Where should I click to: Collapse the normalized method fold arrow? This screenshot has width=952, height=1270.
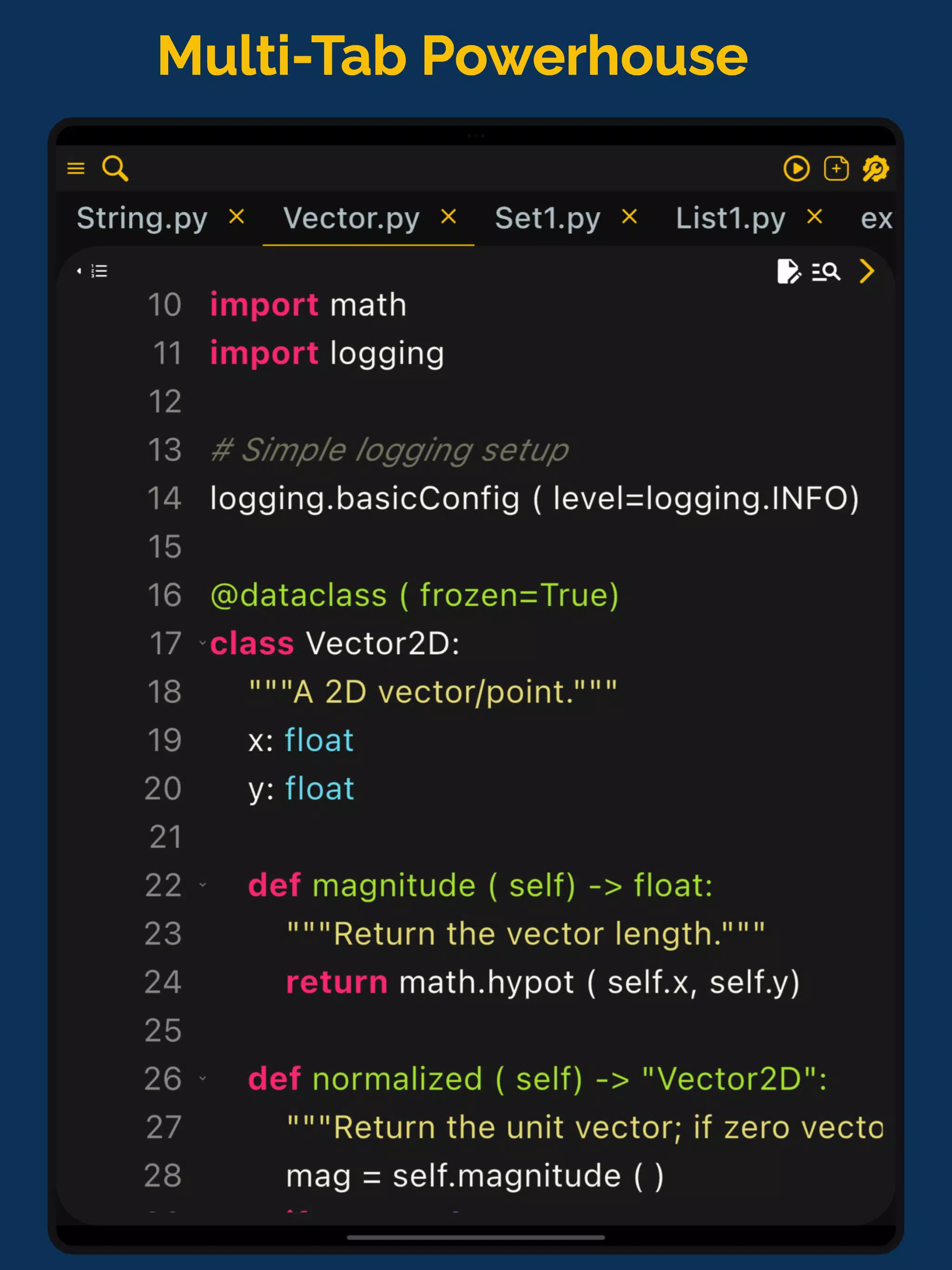(x=202, y=1078)
